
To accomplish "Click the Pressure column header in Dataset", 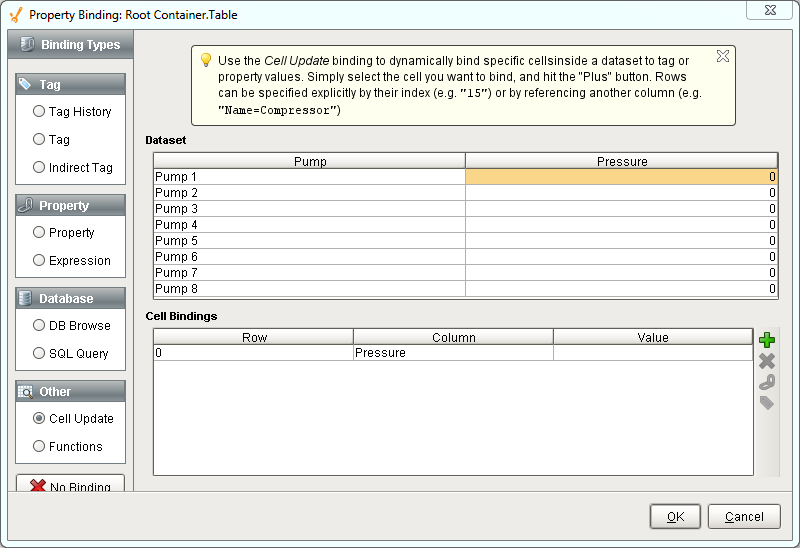I will point(621,161).
